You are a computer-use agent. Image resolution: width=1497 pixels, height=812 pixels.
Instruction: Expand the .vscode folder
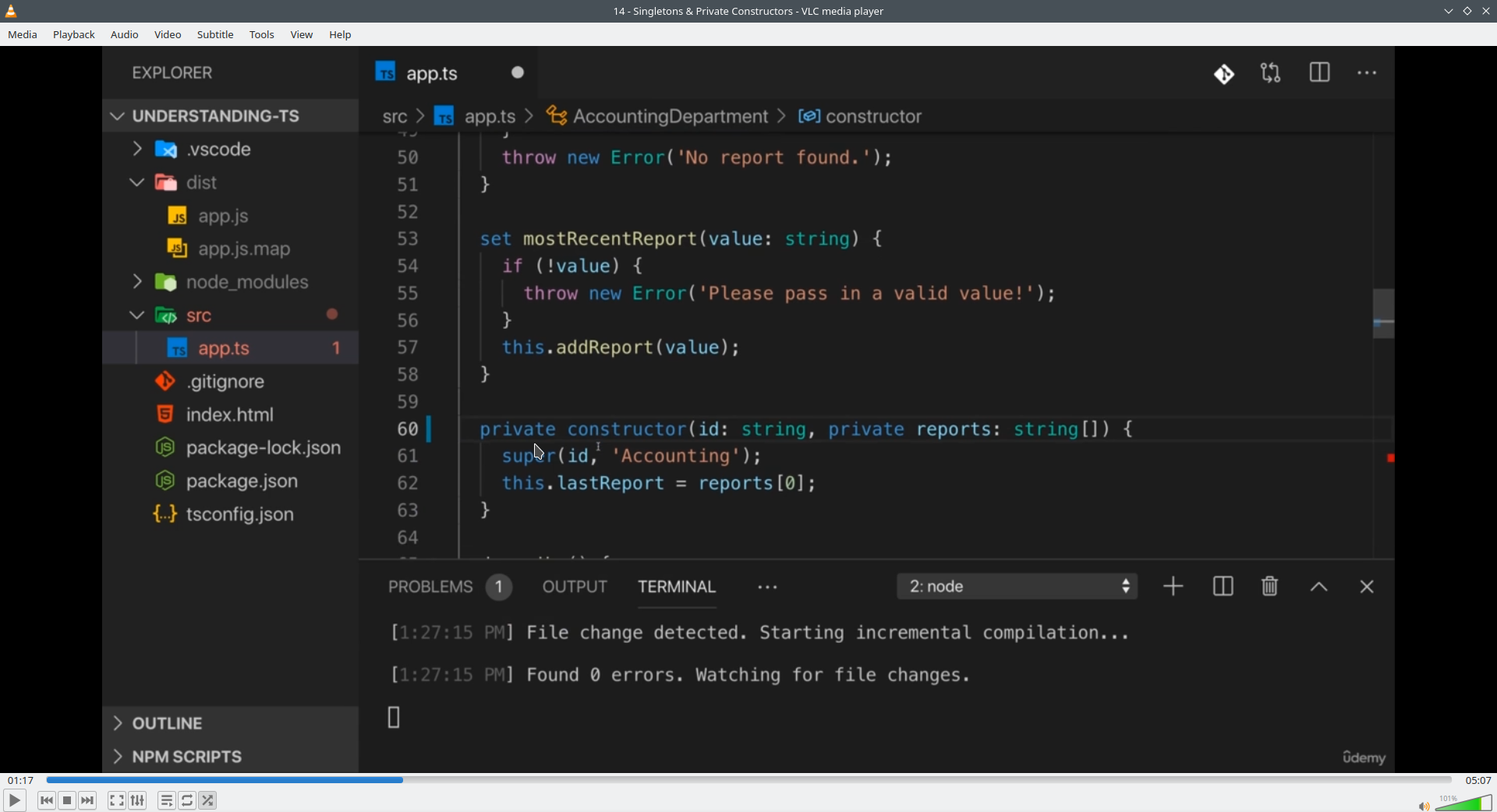click(230, 149)
